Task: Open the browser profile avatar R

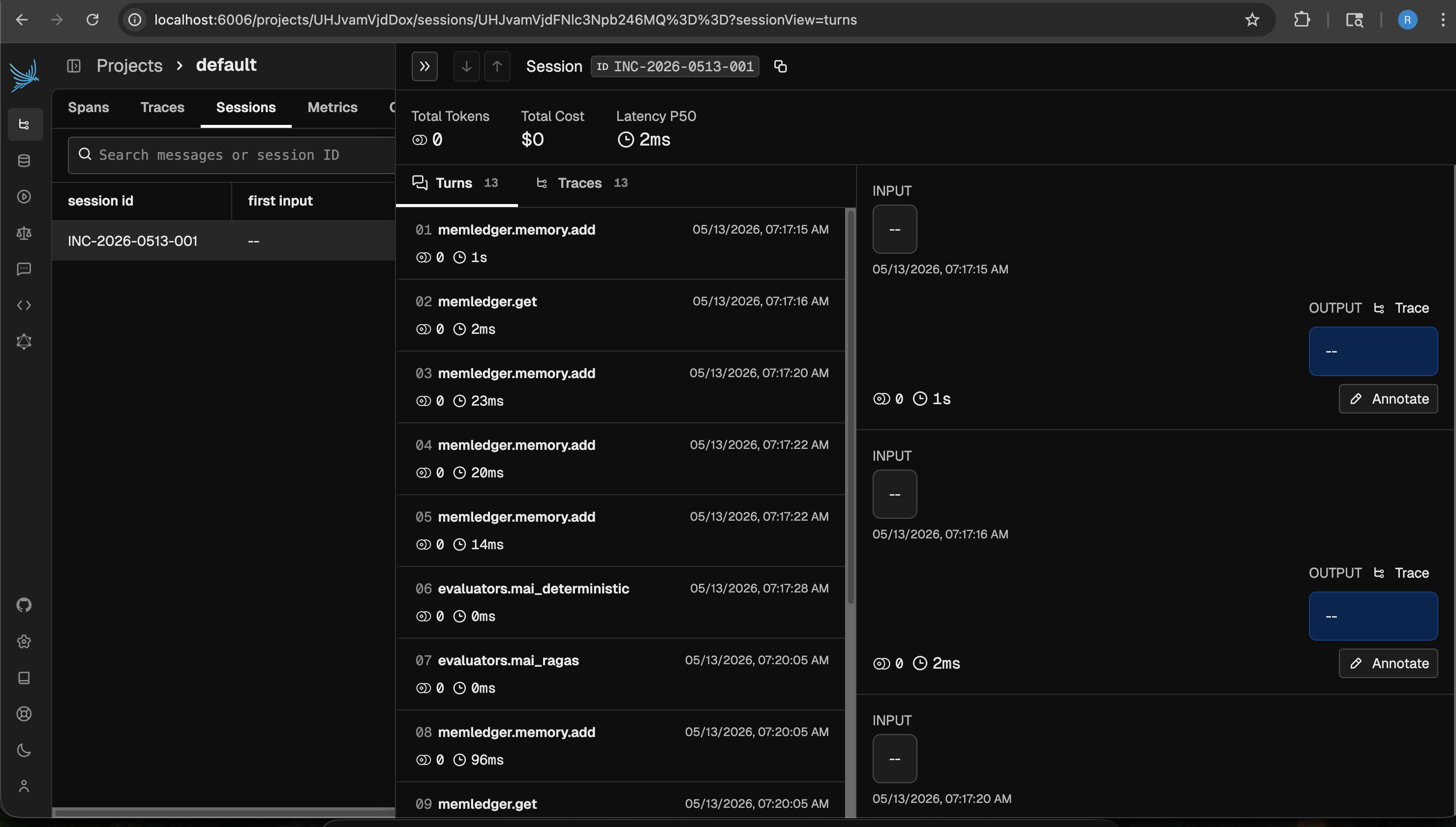Action: (1407, 20)
